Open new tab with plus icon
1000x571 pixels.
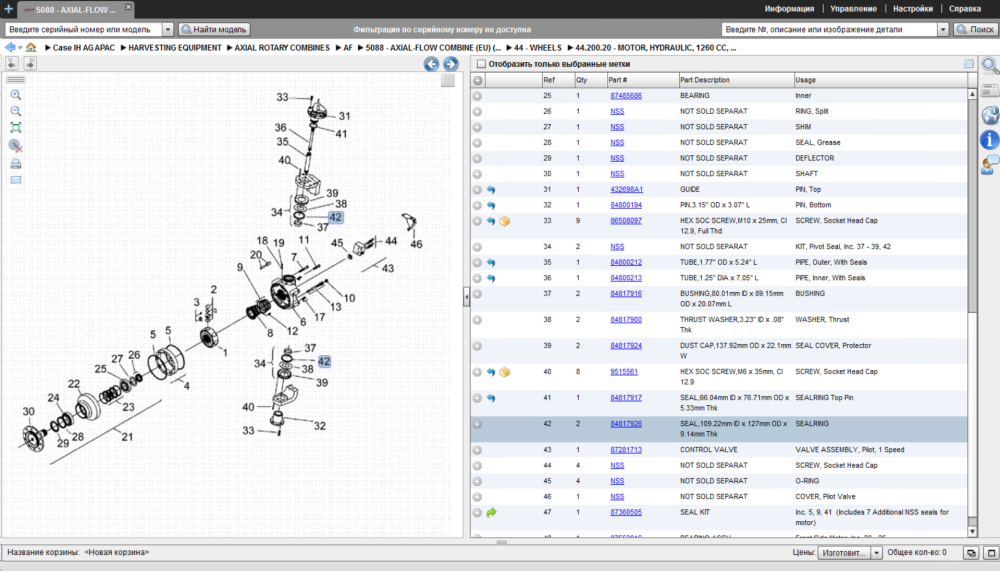coord(8,9)
